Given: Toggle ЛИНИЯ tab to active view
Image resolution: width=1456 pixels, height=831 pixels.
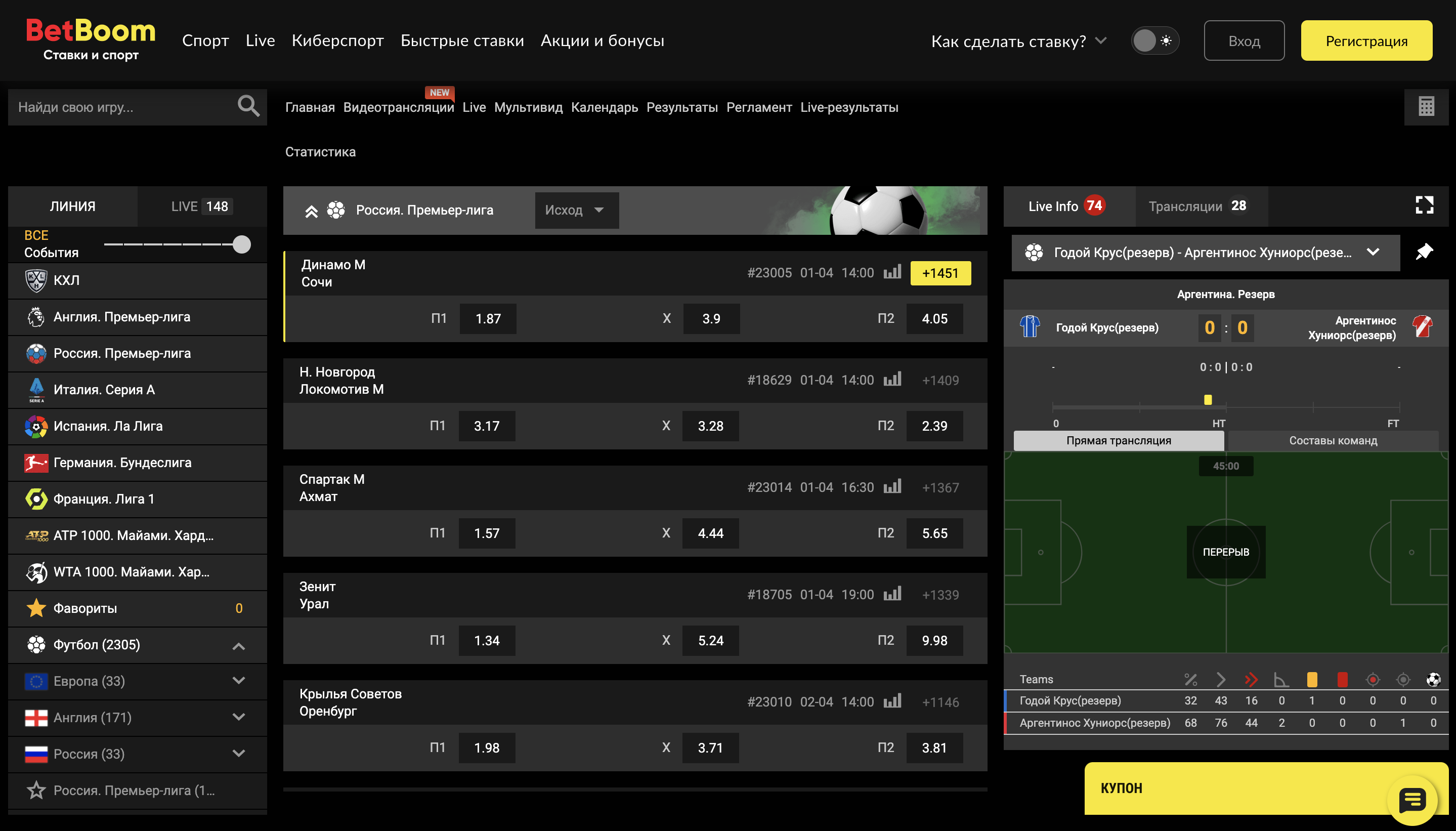Looking at the screenshot, I should pos(72,206).
